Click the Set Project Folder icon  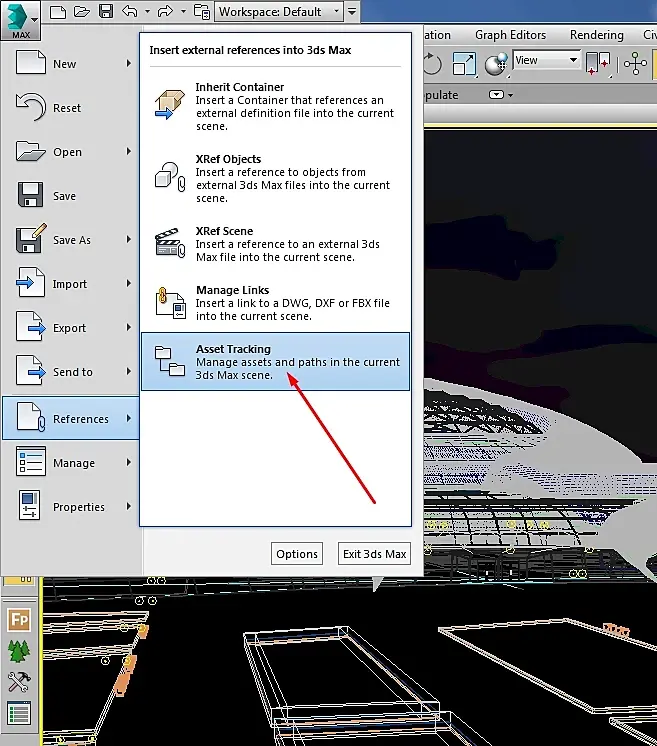(202, 11)
